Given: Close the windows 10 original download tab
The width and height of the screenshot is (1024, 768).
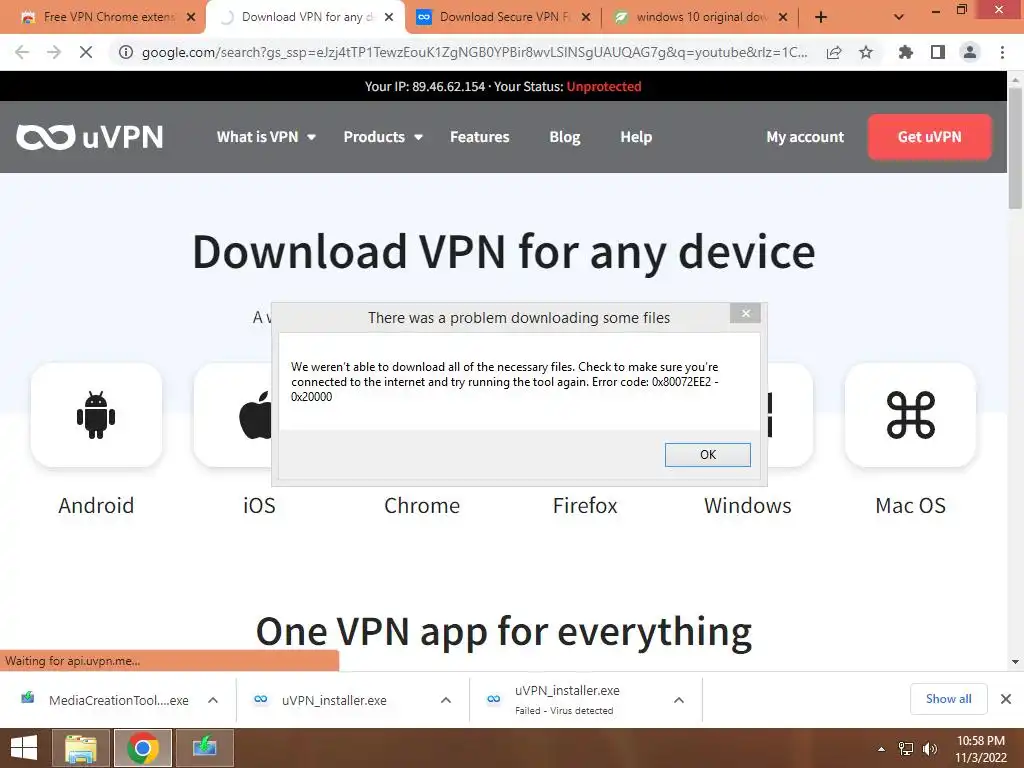Looking at the screenshot, I should [783, 18].
